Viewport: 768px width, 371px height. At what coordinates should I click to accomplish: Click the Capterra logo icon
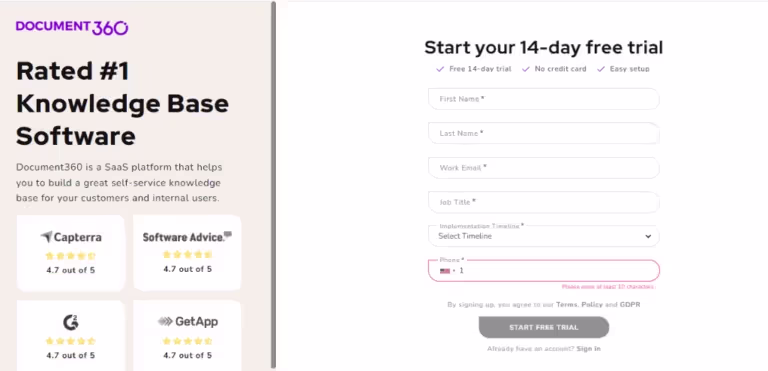47,237
